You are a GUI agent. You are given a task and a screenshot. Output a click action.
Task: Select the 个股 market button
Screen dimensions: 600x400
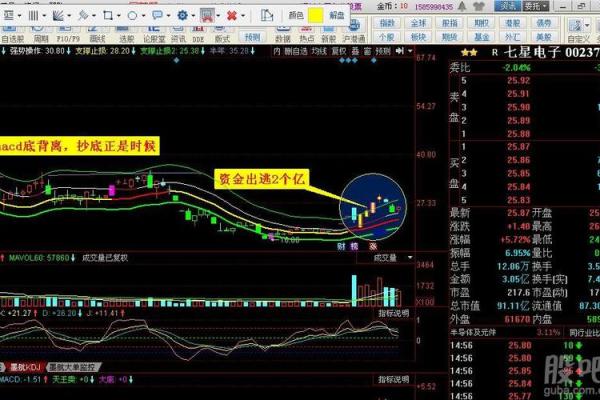[387, 37]
